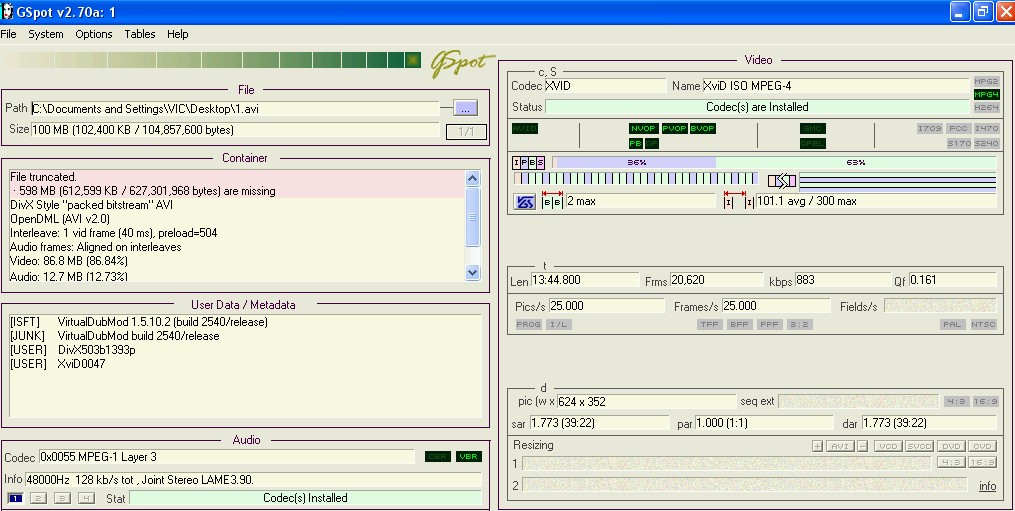Click the S240 indicator
The image size is (1015, 511).
pos(986,143)
